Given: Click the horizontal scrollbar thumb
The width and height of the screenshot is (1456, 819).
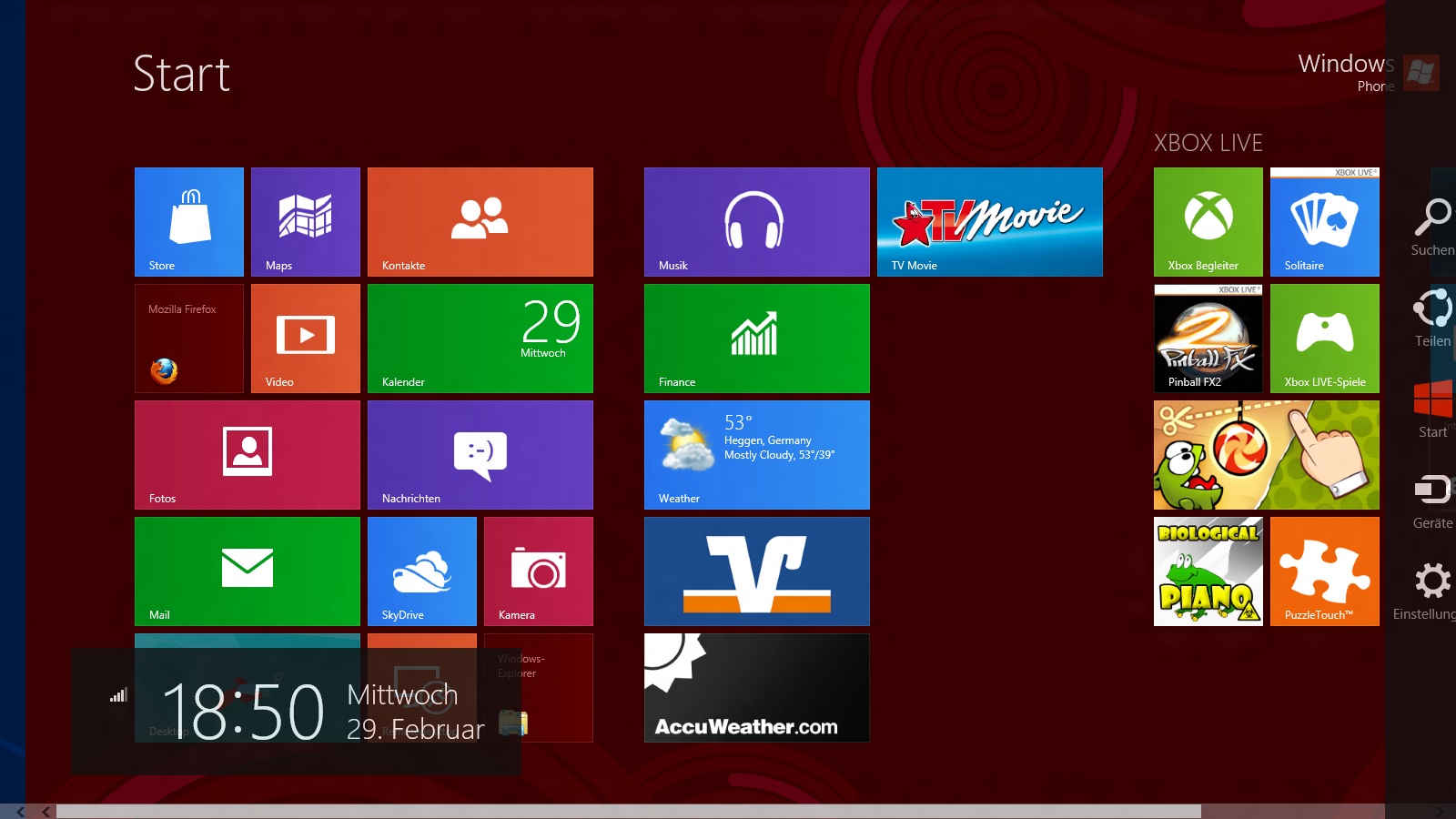Looking at the screenshot, I should [x=628, y=811].
